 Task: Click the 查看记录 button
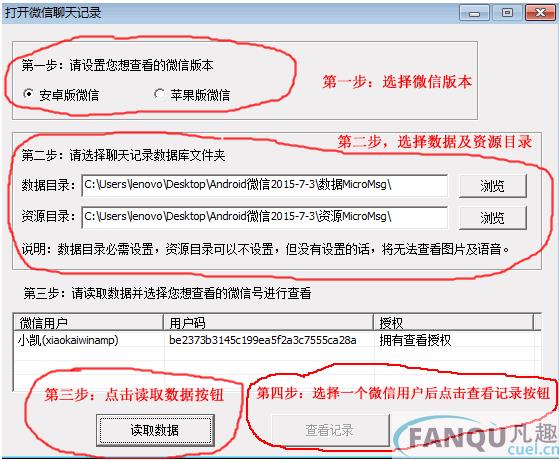[330, 430]
